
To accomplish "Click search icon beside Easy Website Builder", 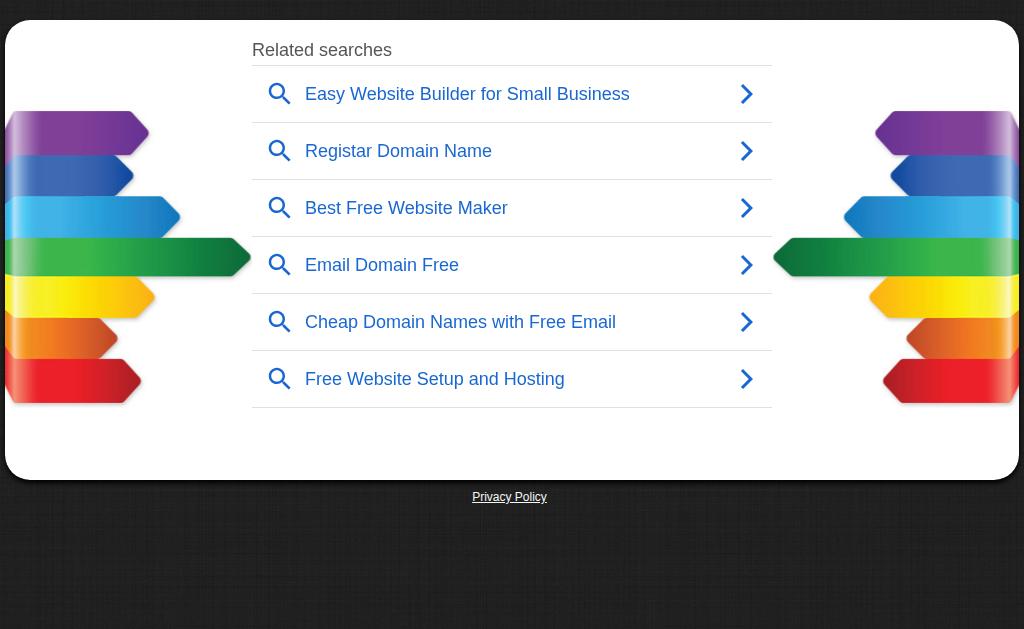I will click(280, 94).
